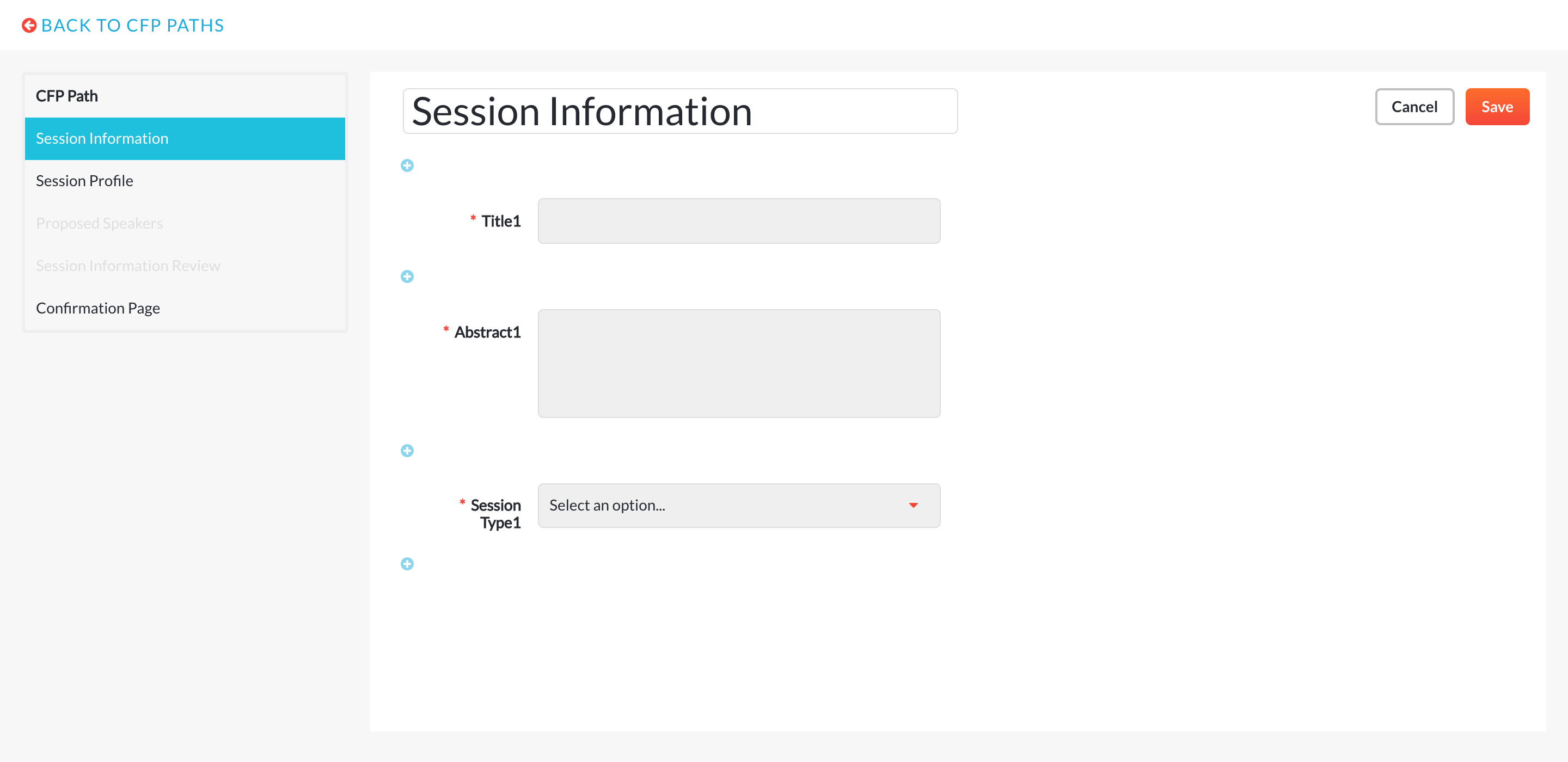
Task: Open the Session Type1 dropdown
Action: point(739,506)
